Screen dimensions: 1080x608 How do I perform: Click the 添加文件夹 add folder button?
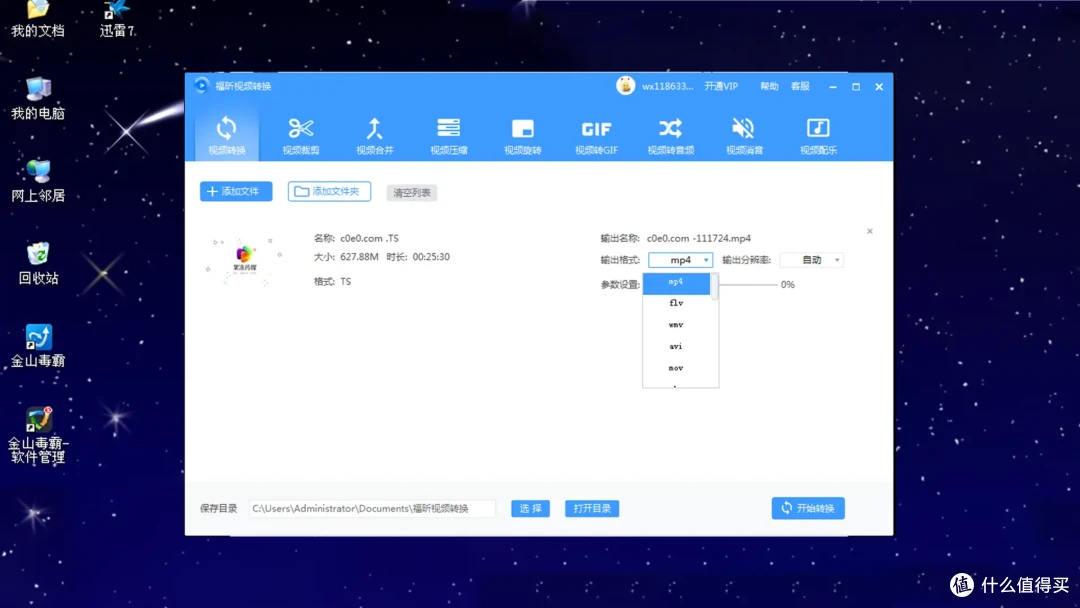(329, 191)
